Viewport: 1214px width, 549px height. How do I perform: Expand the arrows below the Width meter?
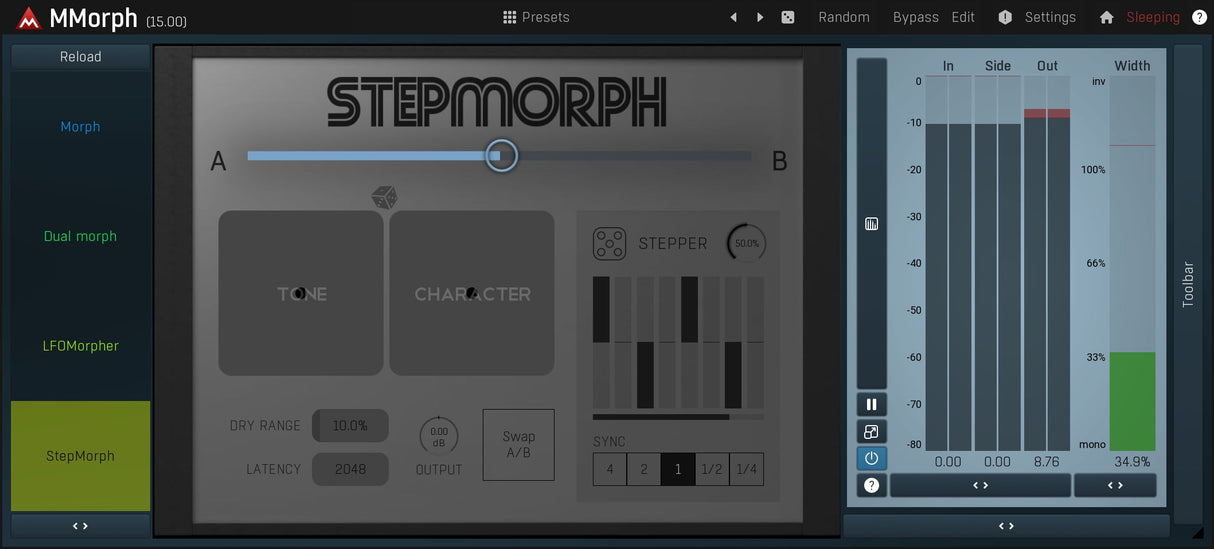[1115, 485]
